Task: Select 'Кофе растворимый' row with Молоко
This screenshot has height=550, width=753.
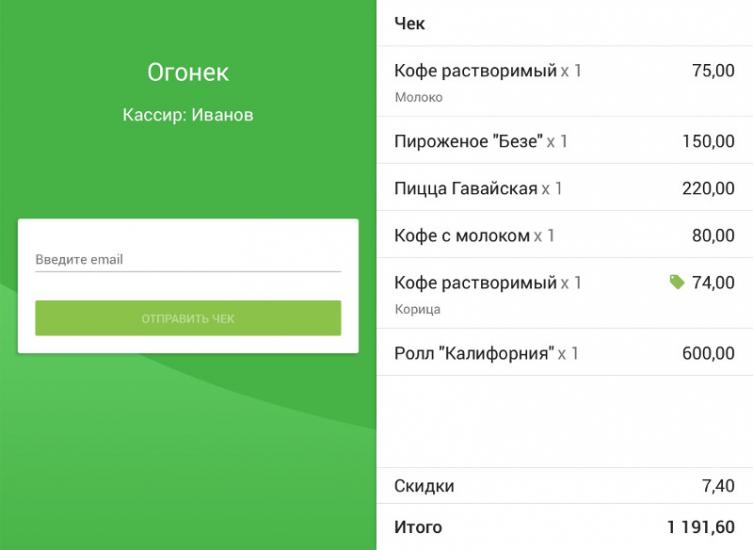Action: point(565,82)
